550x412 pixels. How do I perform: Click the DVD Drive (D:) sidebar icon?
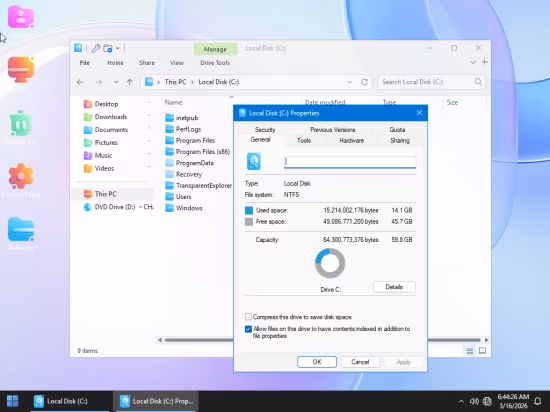click(87, 207)
